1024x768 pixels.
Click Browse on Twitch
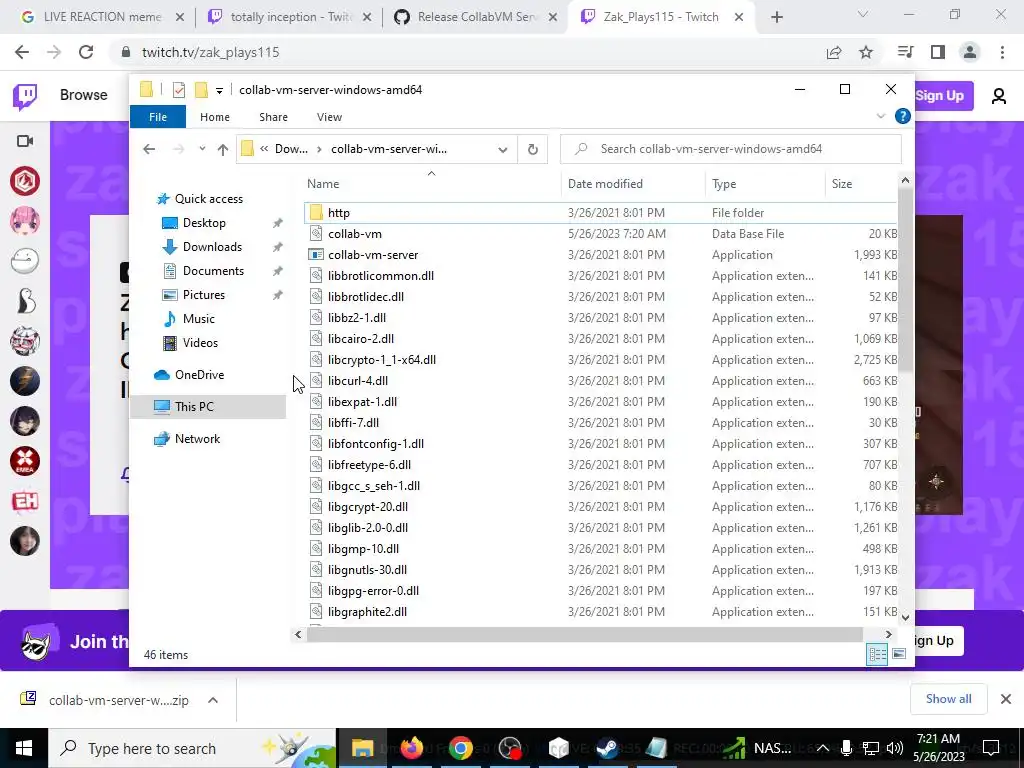84,95
